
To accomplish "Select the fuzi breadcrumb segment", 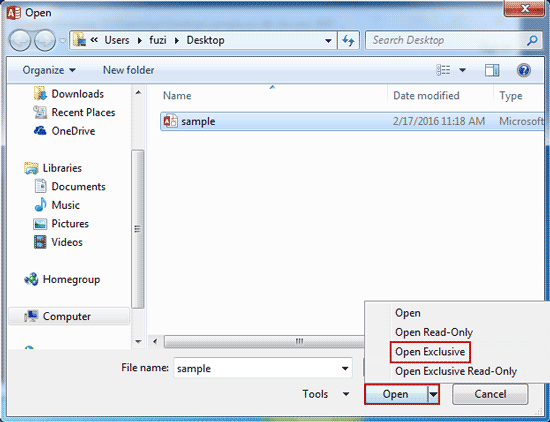I will pos(158,40).
